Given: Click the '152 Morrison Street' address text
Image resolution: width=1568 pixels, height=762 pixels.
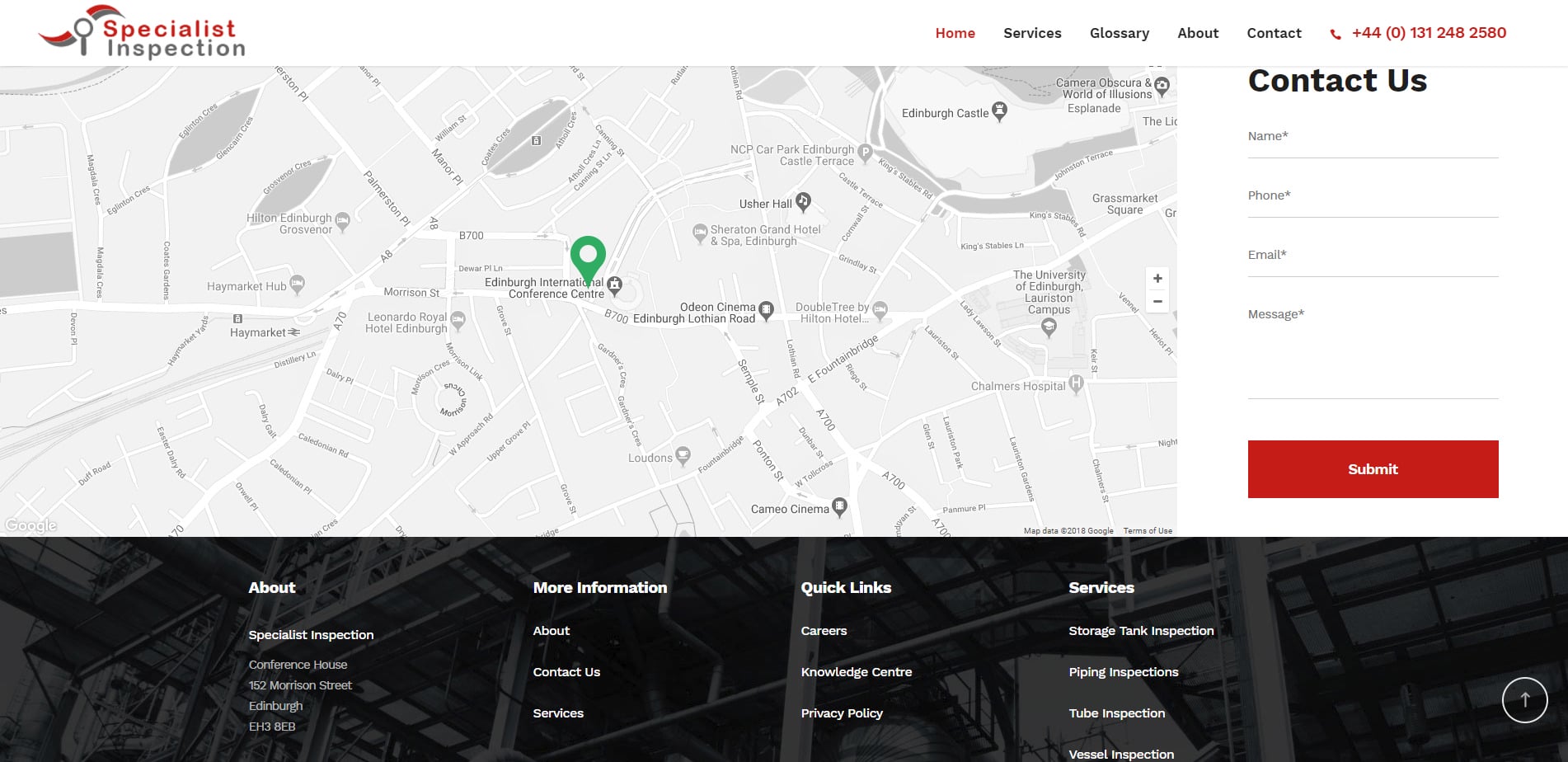Looking at the screenshot, I should [x=300, y=685].
